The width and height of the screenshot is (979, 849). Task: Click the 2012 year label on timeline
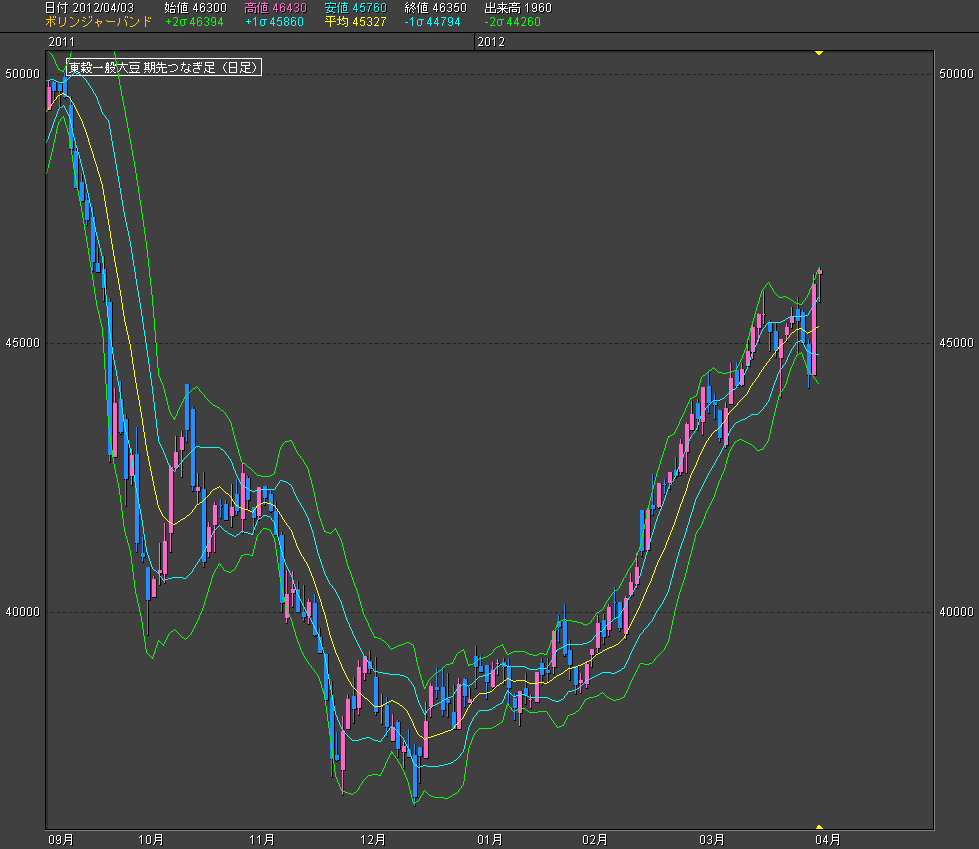(491, 42)
